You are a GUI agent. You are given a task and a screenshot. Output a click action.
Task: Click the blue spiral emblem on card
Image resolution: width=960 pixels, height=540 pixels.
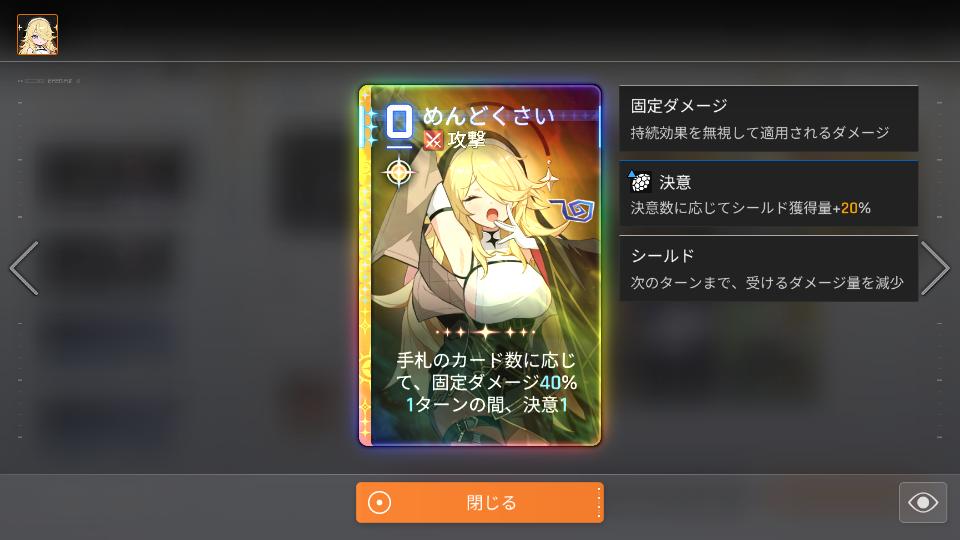573,209
